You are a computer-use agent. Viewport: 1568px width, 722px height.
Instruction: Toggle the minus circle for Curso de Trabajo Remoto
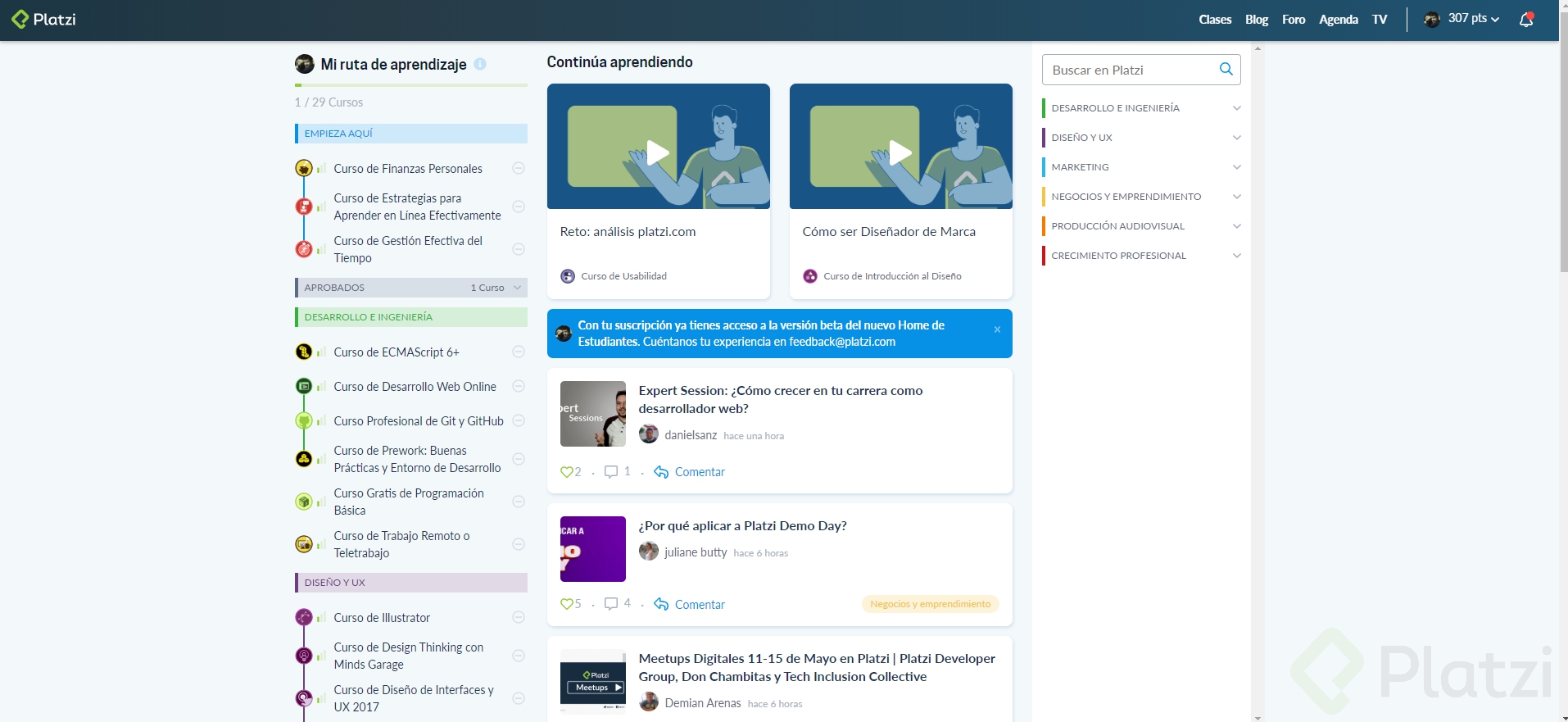519,544
